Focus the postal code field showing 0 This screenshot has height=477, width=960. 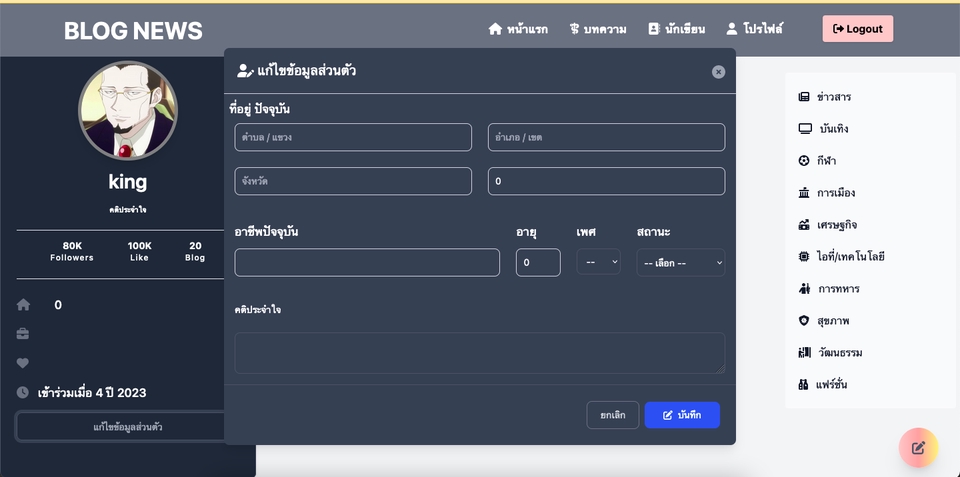[x=607, y=181]
